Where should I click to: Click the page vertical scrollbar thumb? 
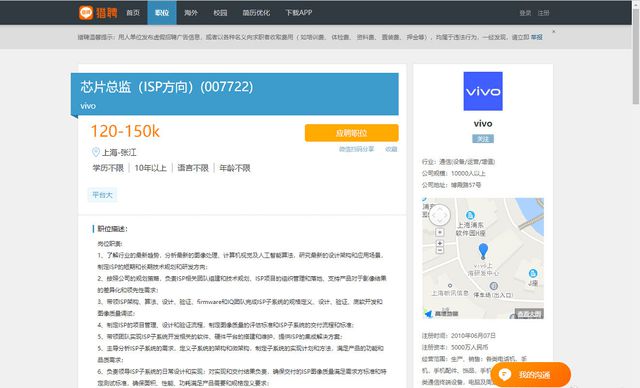636,55
